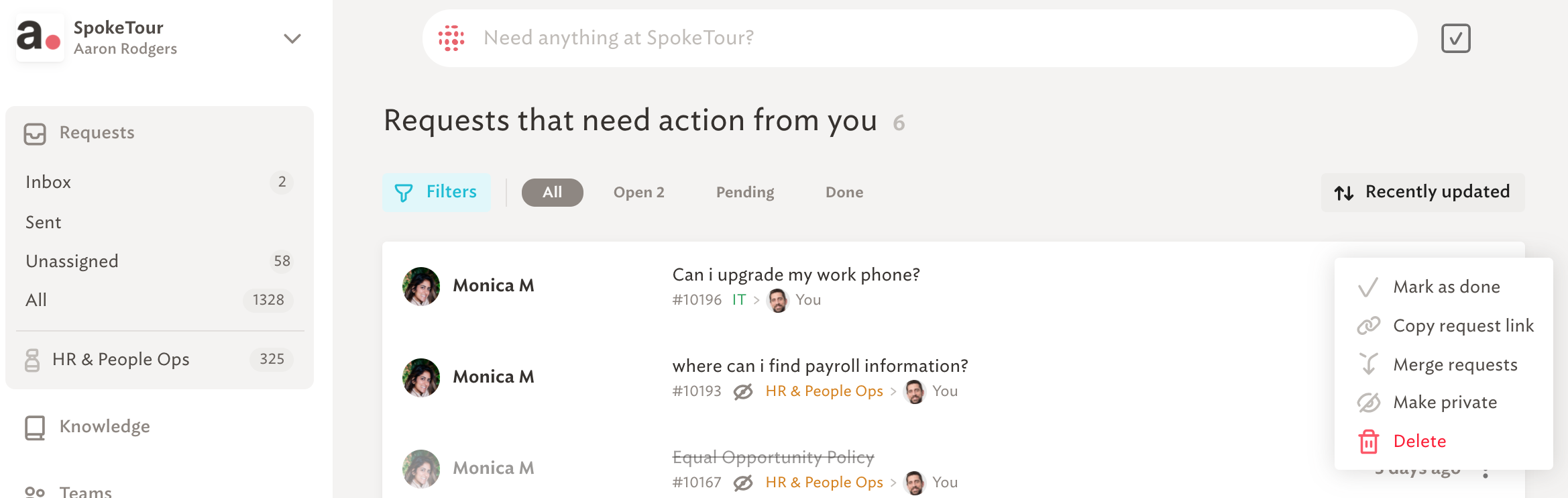The width and height of the screenshot is (1568, 498).
Task: Toggle the checkbox button beside search bar
Action: coord(1456,38)
